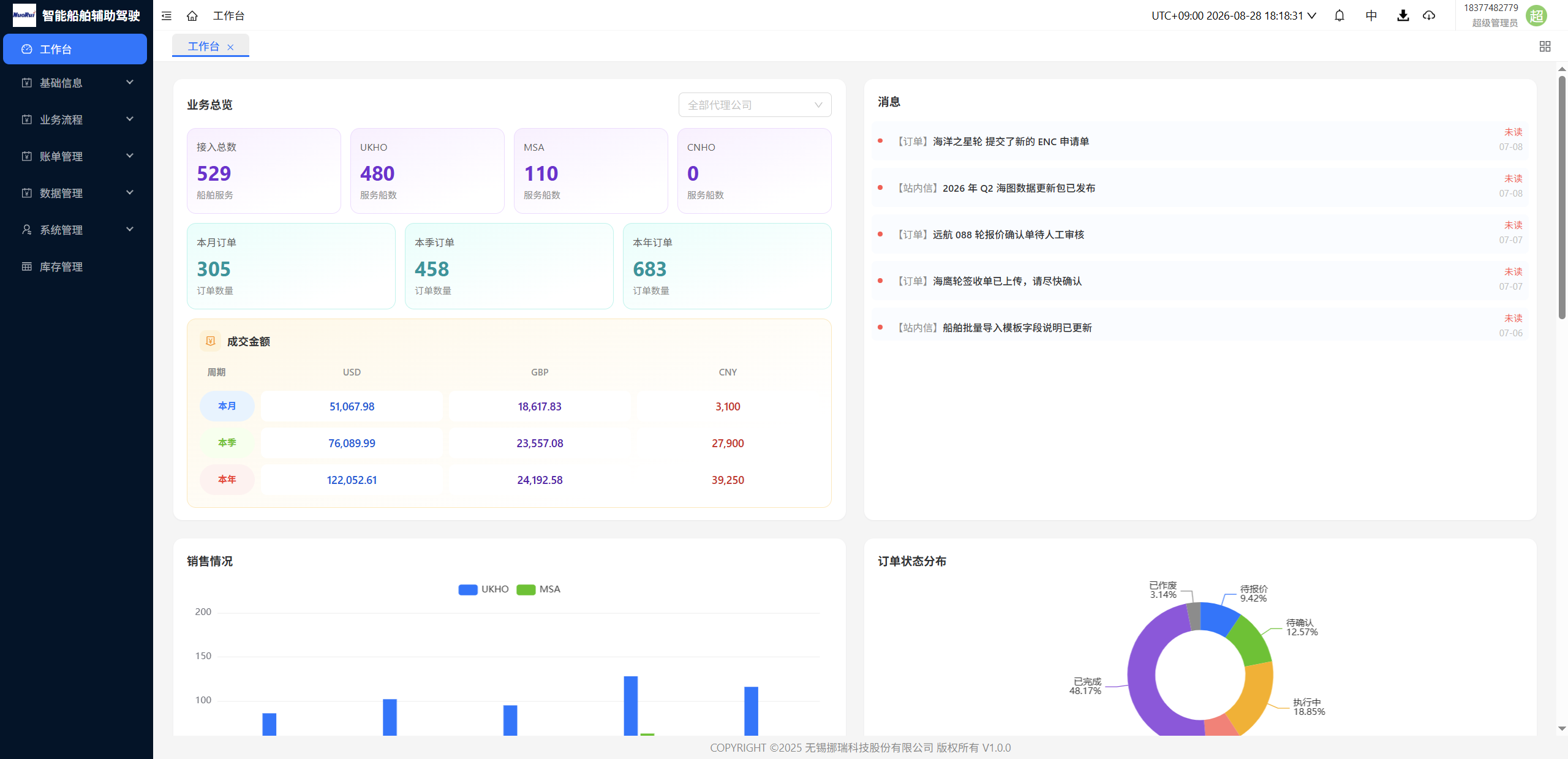Open the cloud download icon in header
This screenshot has width=1568, height=759.
coord(1429,16)
